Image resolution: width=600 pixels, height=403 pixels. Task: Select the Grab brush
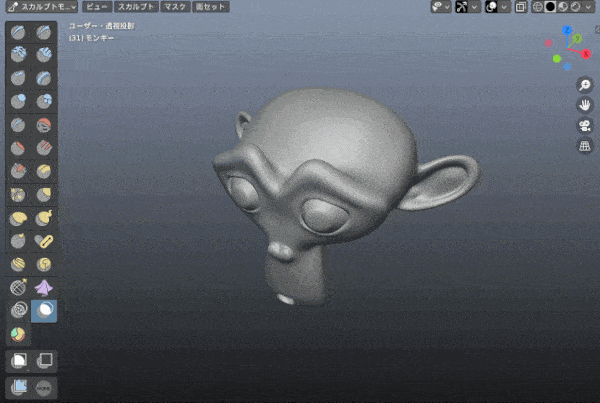pos(44,195)
